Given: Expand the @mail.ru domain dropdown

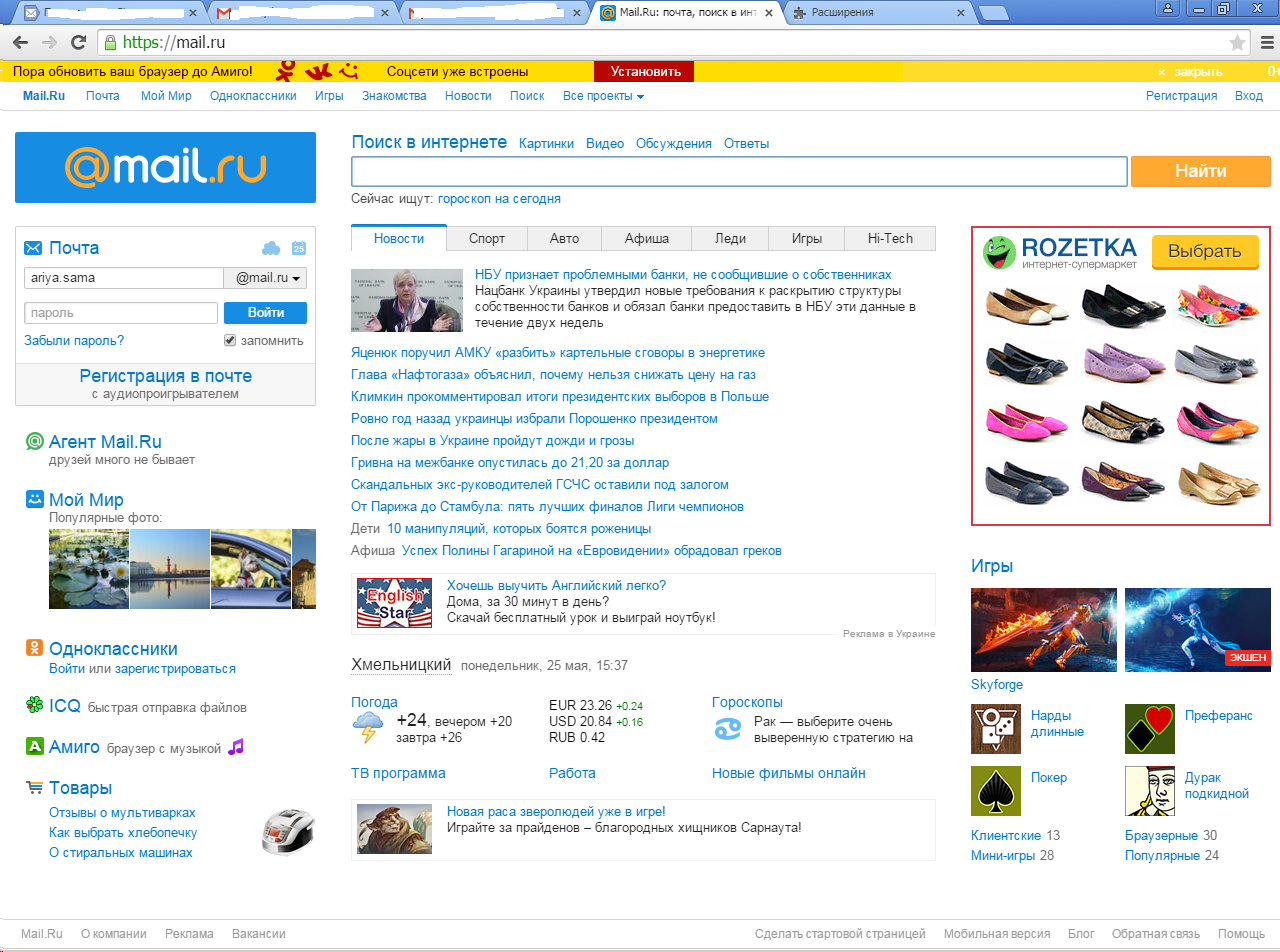Looking at the screenshot, I should [265, 279].
